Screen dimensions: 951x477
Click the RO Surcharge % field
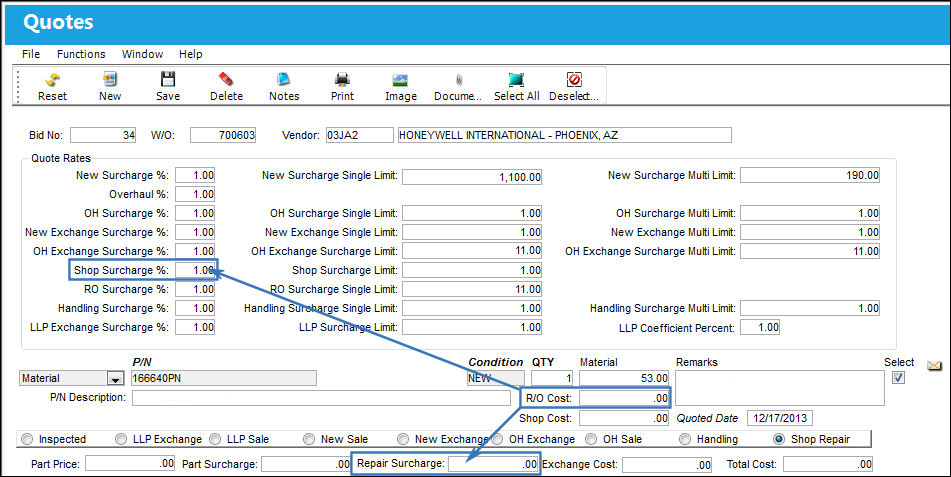click(195, 289)
